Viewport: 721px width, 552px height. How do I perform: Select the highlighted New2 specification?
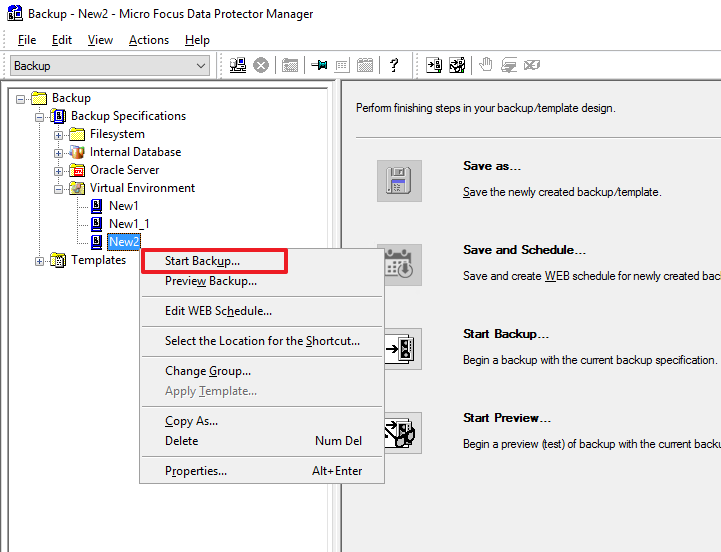(x=124, y=242)
